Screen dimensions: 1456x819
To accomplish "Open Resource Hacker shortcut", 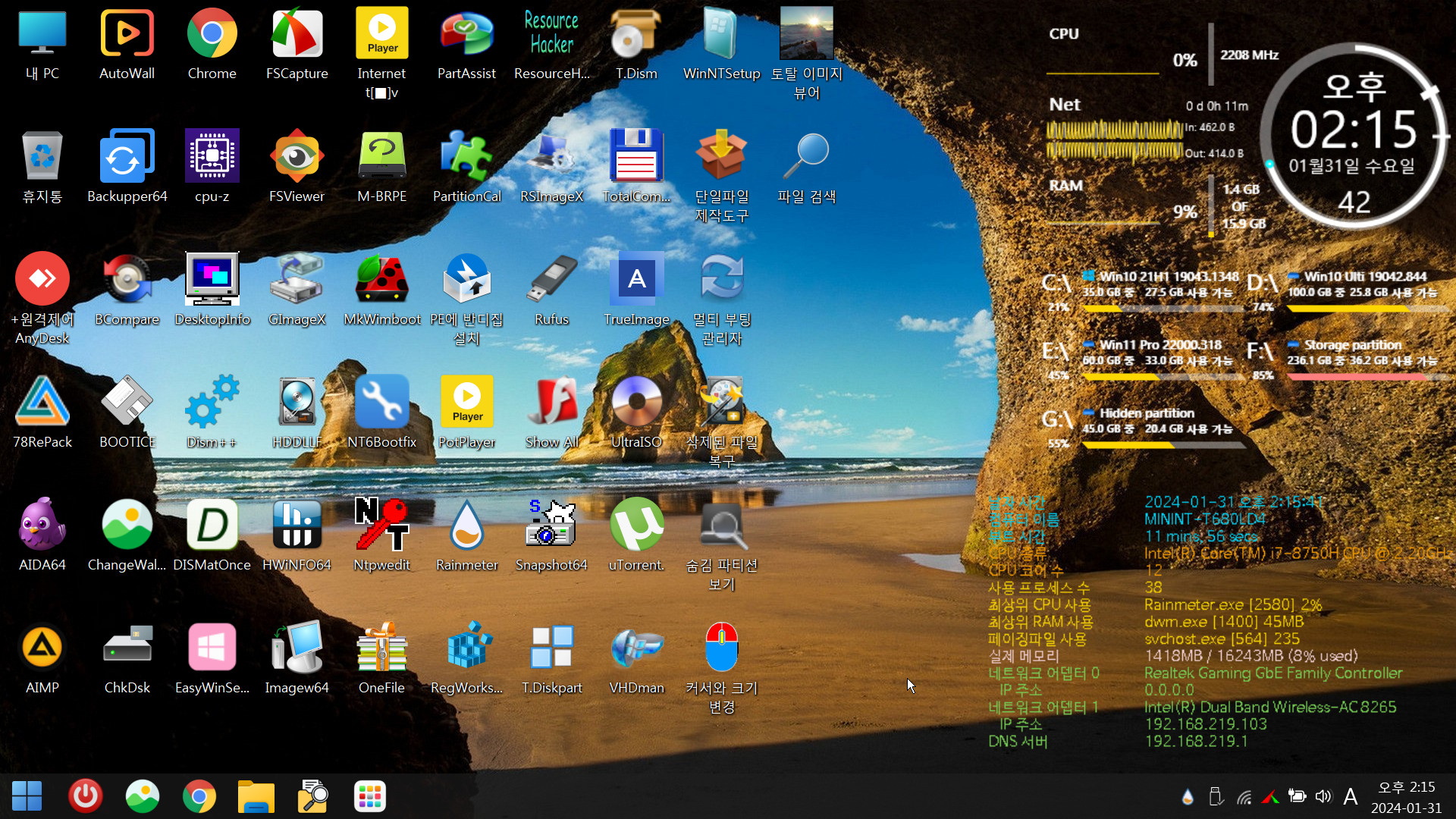I will pyautogui.click(x=551, y=44).
